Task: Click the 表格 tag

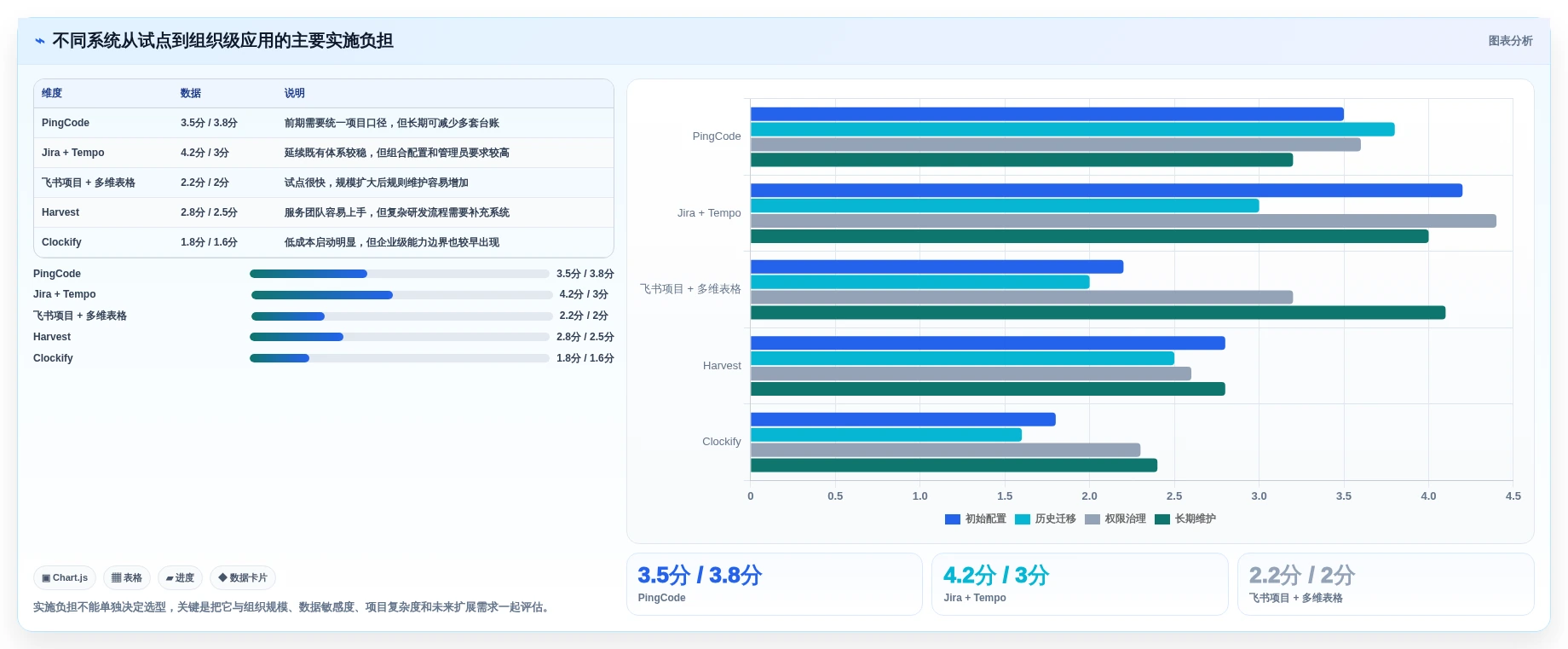Action: (127, 577)
